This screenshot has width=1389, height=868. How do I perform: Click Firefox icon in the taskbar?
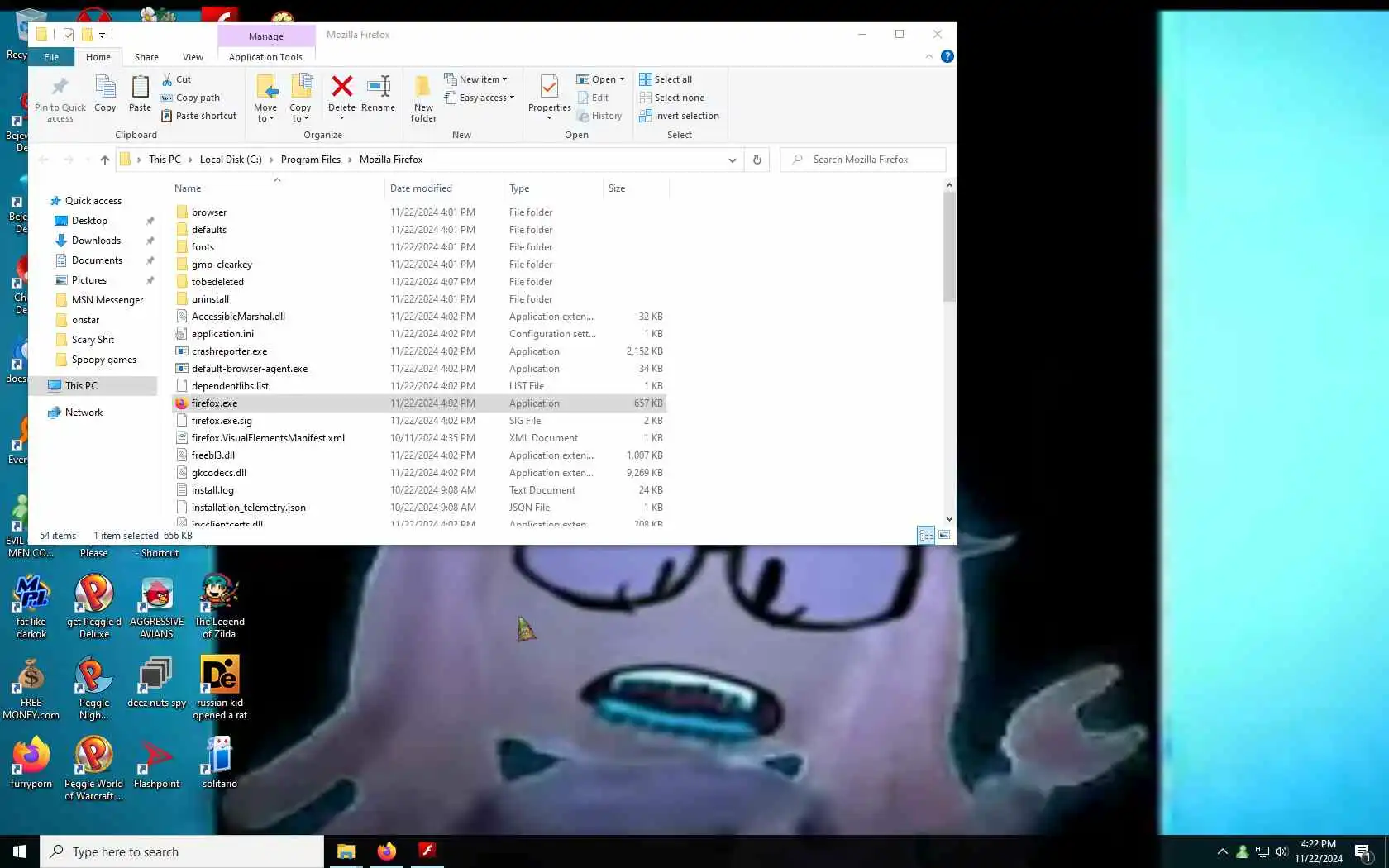[x=386, y=851]
